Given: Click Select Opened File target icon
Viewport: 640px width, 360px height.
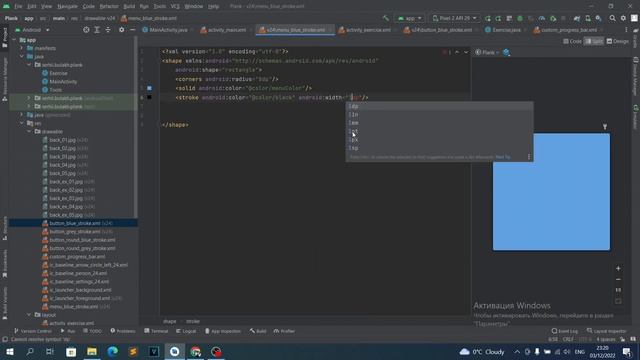Looking at the screenshot, I should (86, 30).
